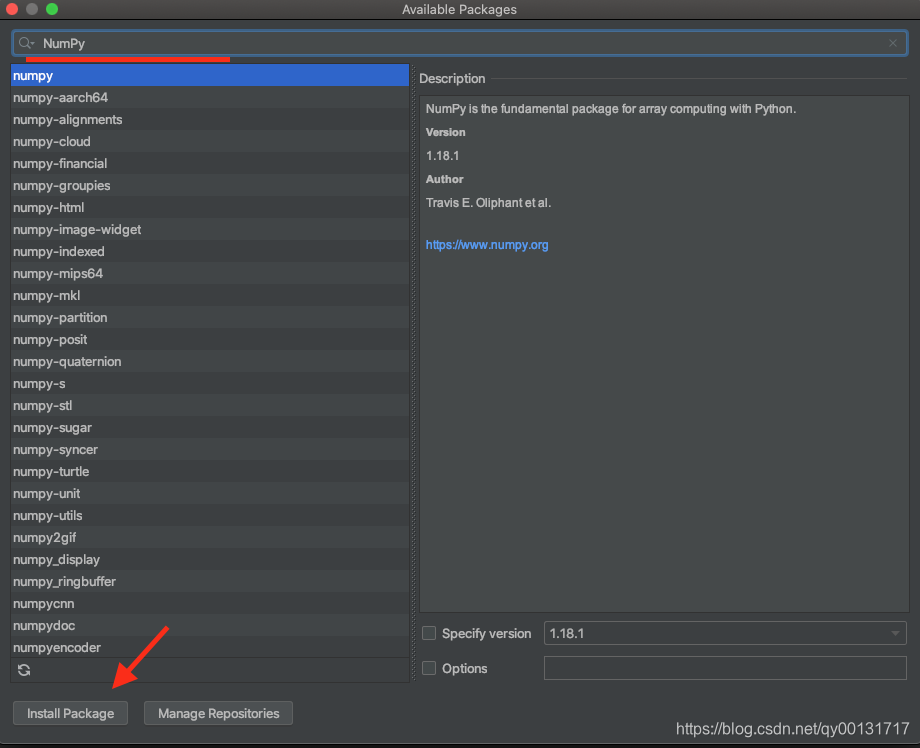Open the version 1.18.1 dropdown

tap(725, 634)
